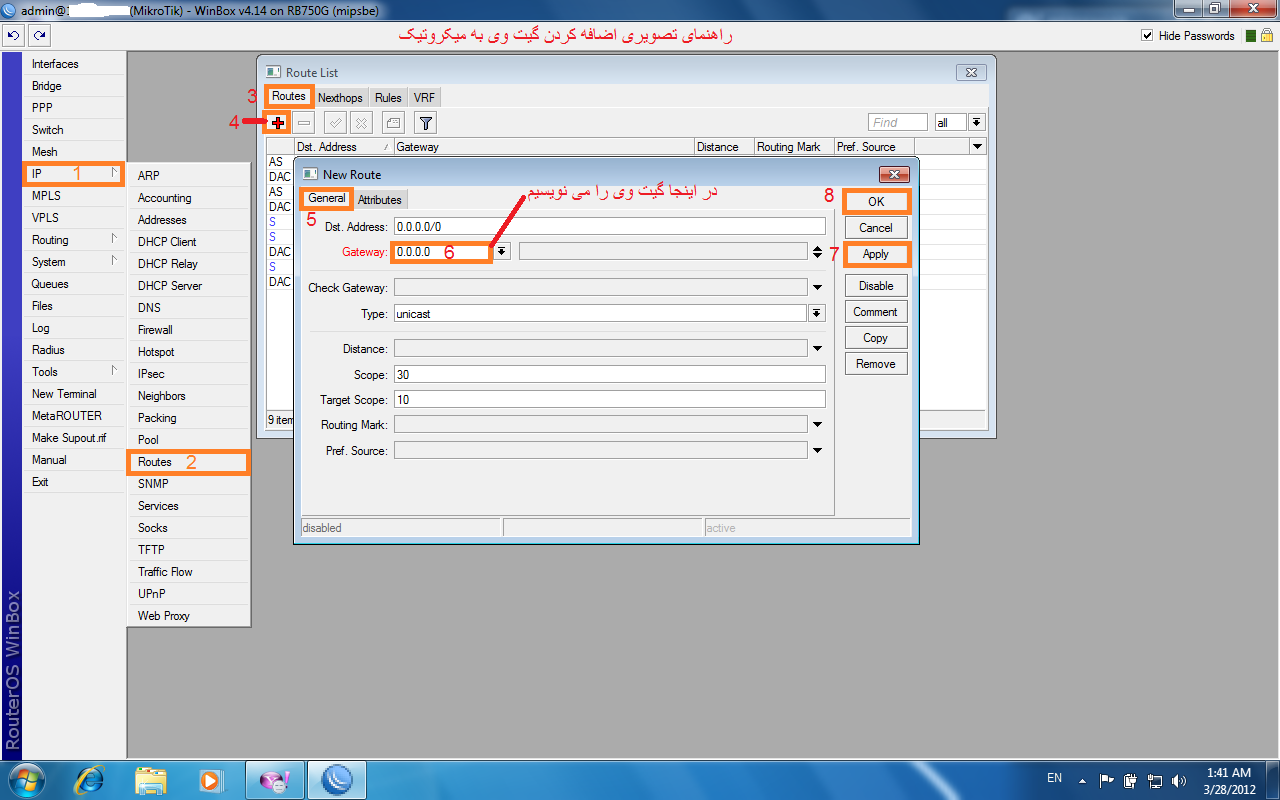Click the Disable button in New Route
This screenshot has width=1280, height=800.
click(x=876, y=286)
